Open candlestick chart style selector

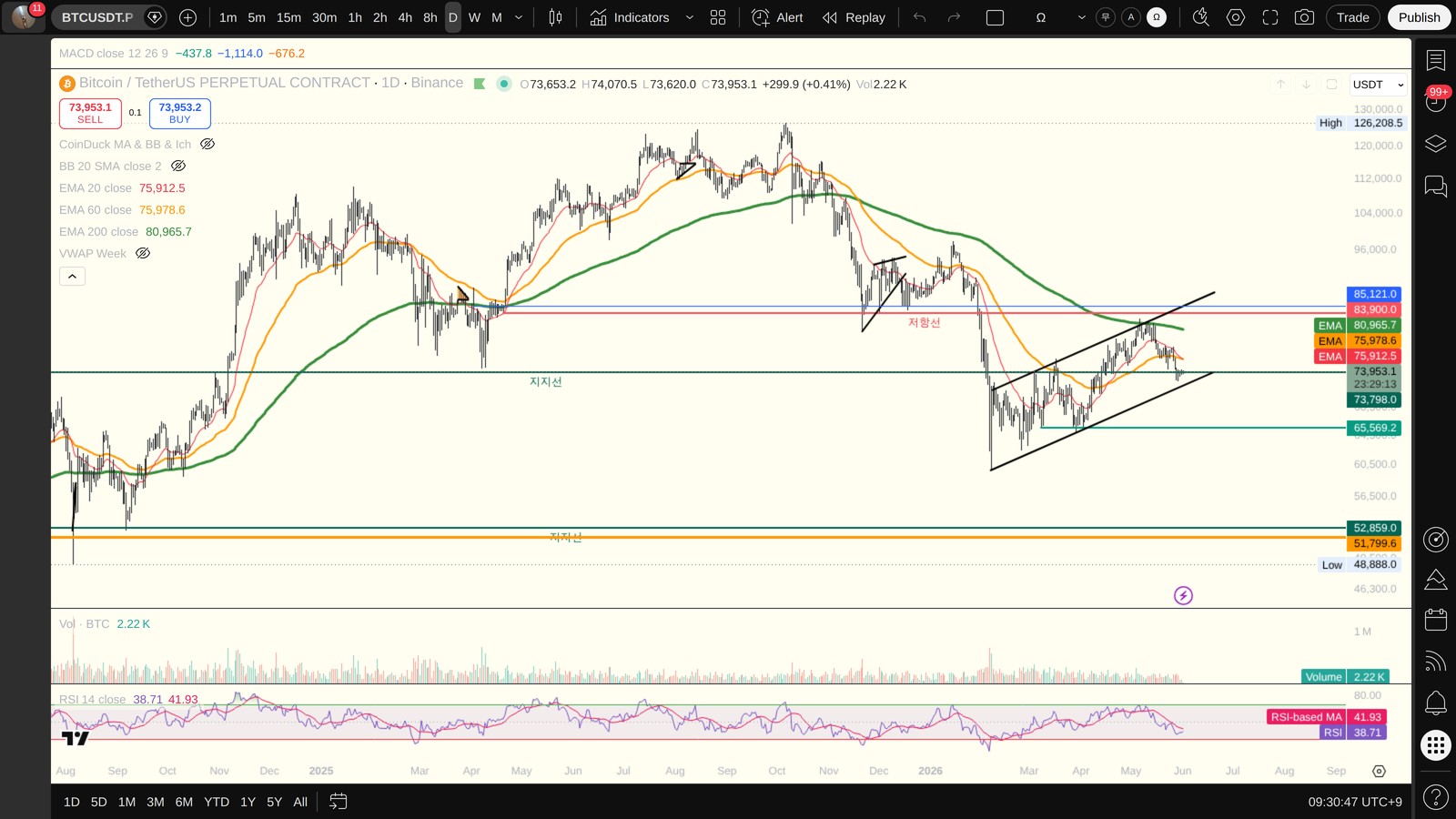(555, 17)
